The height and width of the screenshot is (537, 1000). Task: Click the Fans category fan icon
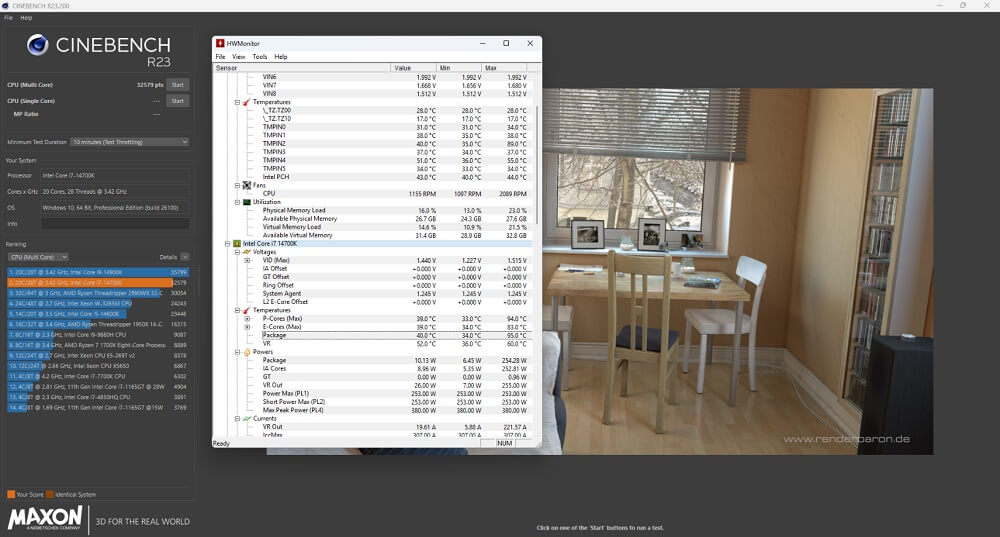pos(246,185)
